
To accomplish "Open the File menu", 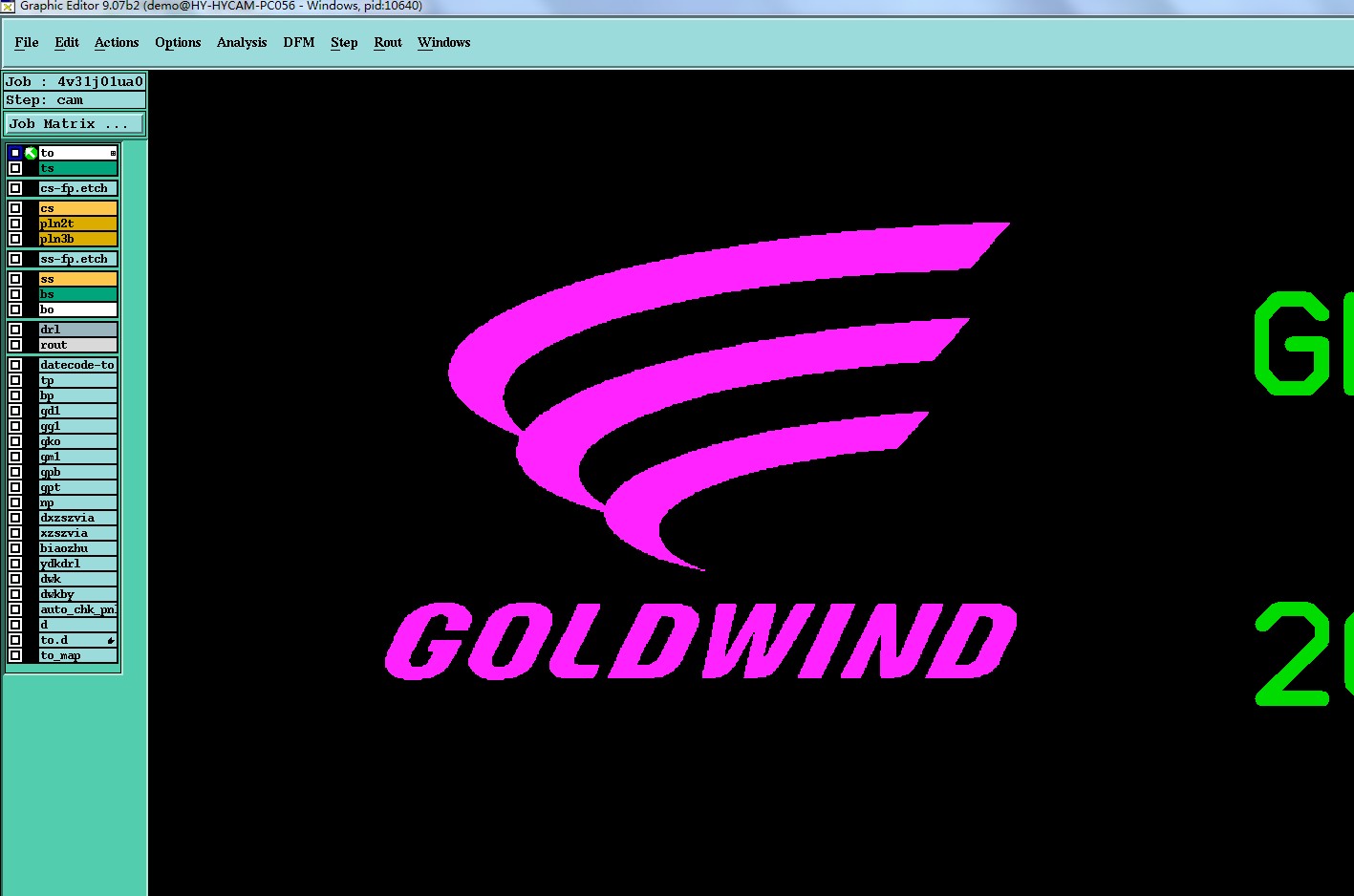I will coord(27,42).
